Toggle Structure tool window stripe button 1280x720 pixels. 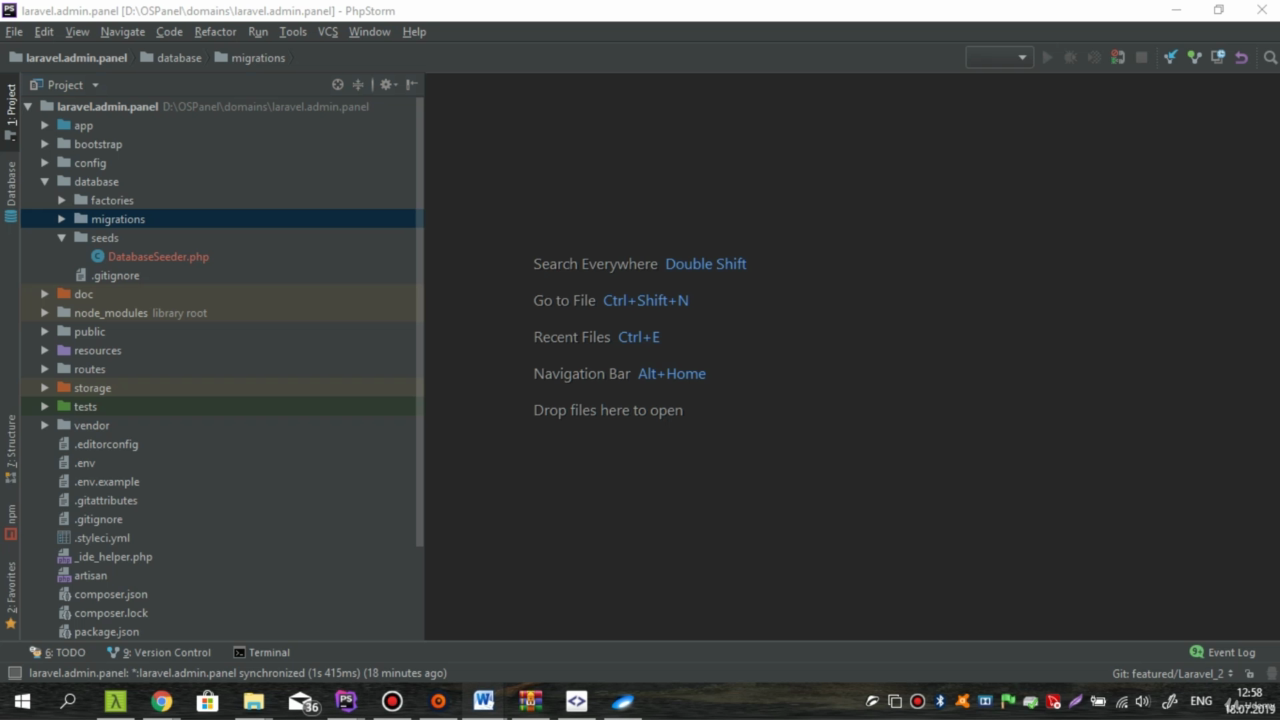[11, 449]
